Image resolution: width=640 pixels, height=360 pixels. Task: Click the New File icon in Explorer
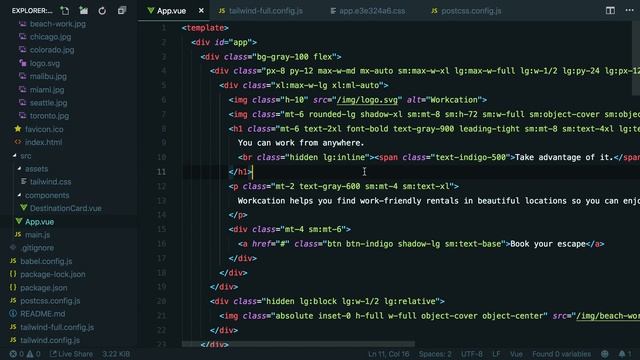click(64, 11)
